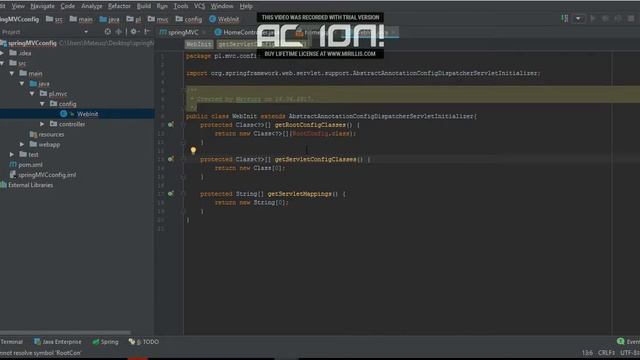Click the java breadcrumb in navigation bar
Viewport: 640px width, 360px height.
click(109, 19)
